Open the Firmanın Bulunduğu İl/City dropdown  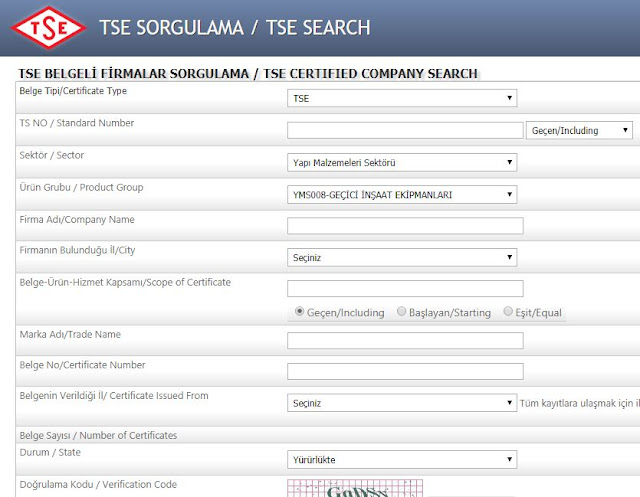click(x=402, y=257)
